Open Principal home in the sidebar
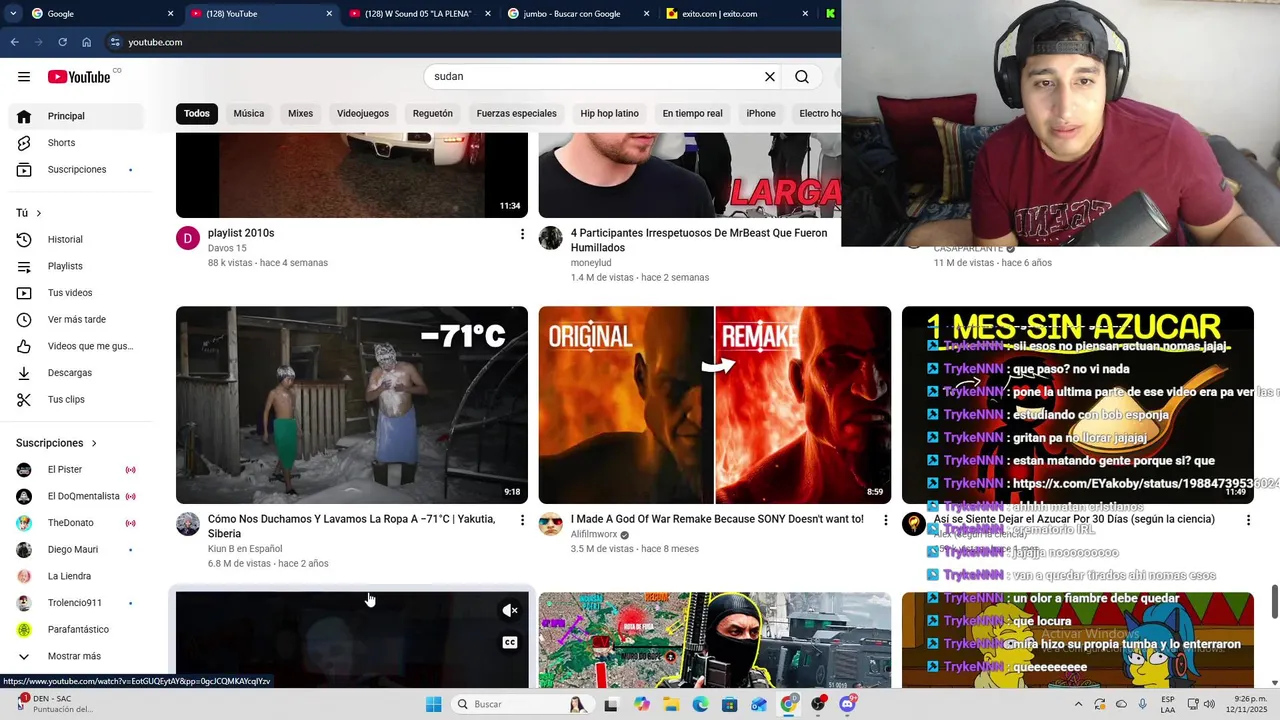The image size is (1280, 720). tap(76, 116)
